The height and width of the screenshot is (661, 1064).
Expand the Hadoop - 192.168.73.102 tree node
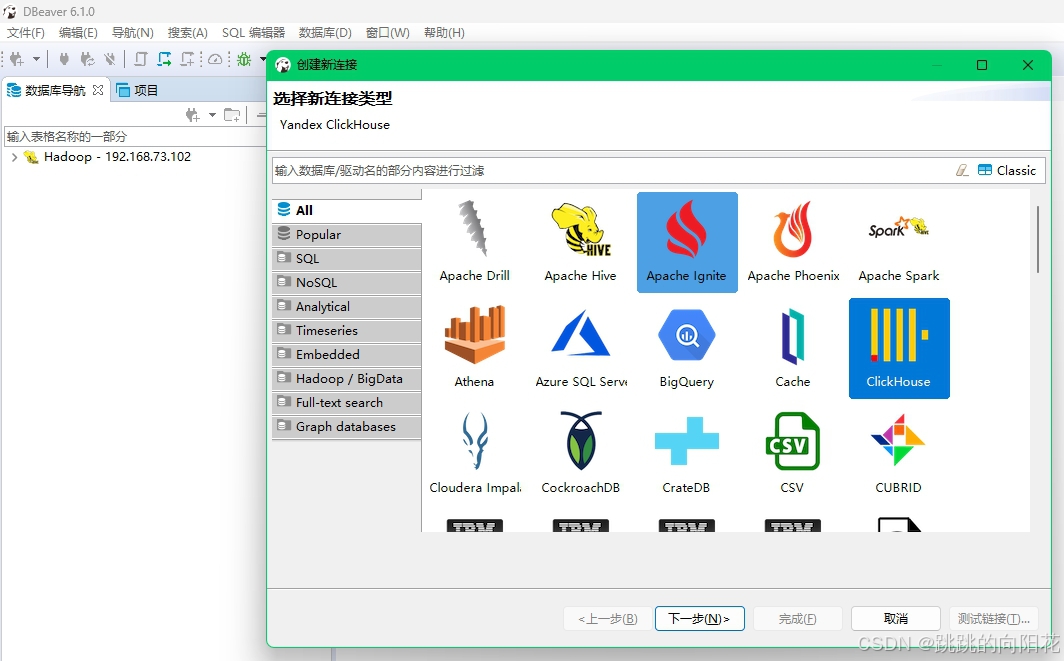(x=14, y=157)
